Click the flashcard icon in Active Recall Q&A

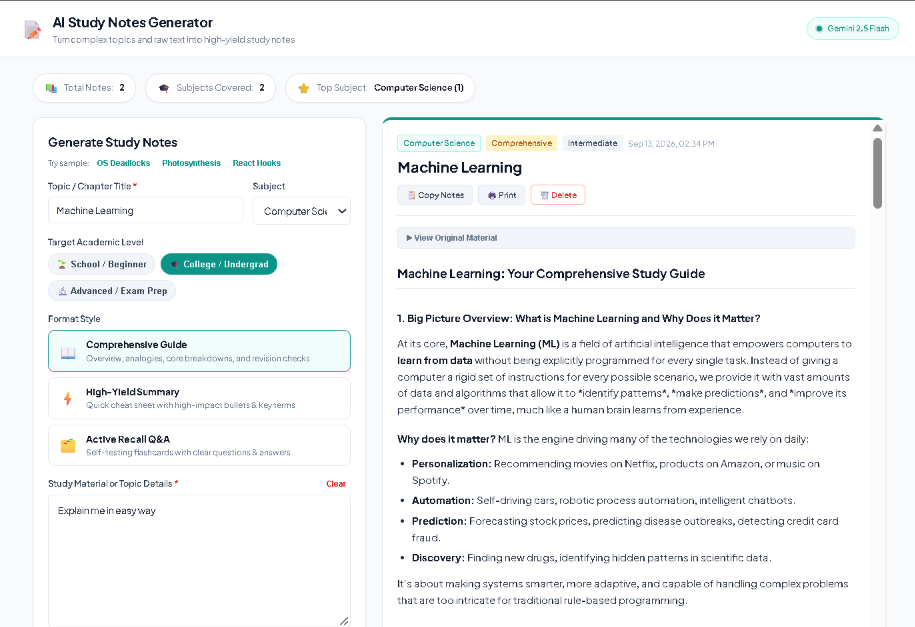coord(68,446)
